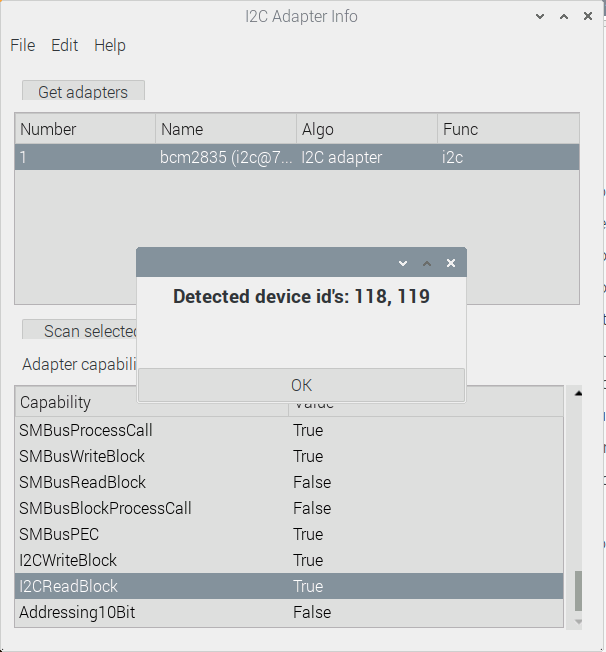The image size is (606, 652).
Task: Close the detected device popup dialog
Action: tap(451, 263)
